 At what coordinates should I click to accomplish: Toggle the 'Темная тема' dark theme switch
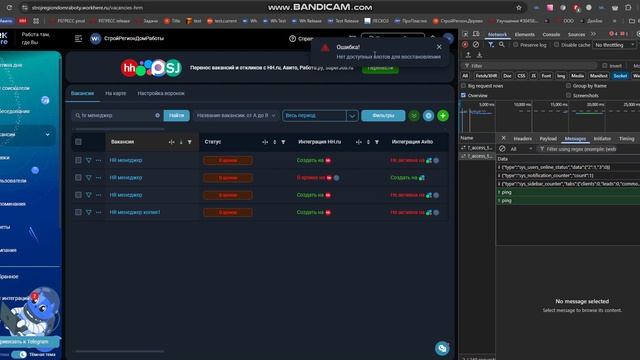point(19,354)
